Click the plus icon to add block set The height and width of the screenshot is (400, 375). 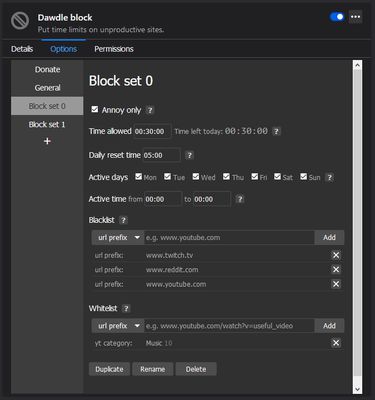click(x=47, y=141)
